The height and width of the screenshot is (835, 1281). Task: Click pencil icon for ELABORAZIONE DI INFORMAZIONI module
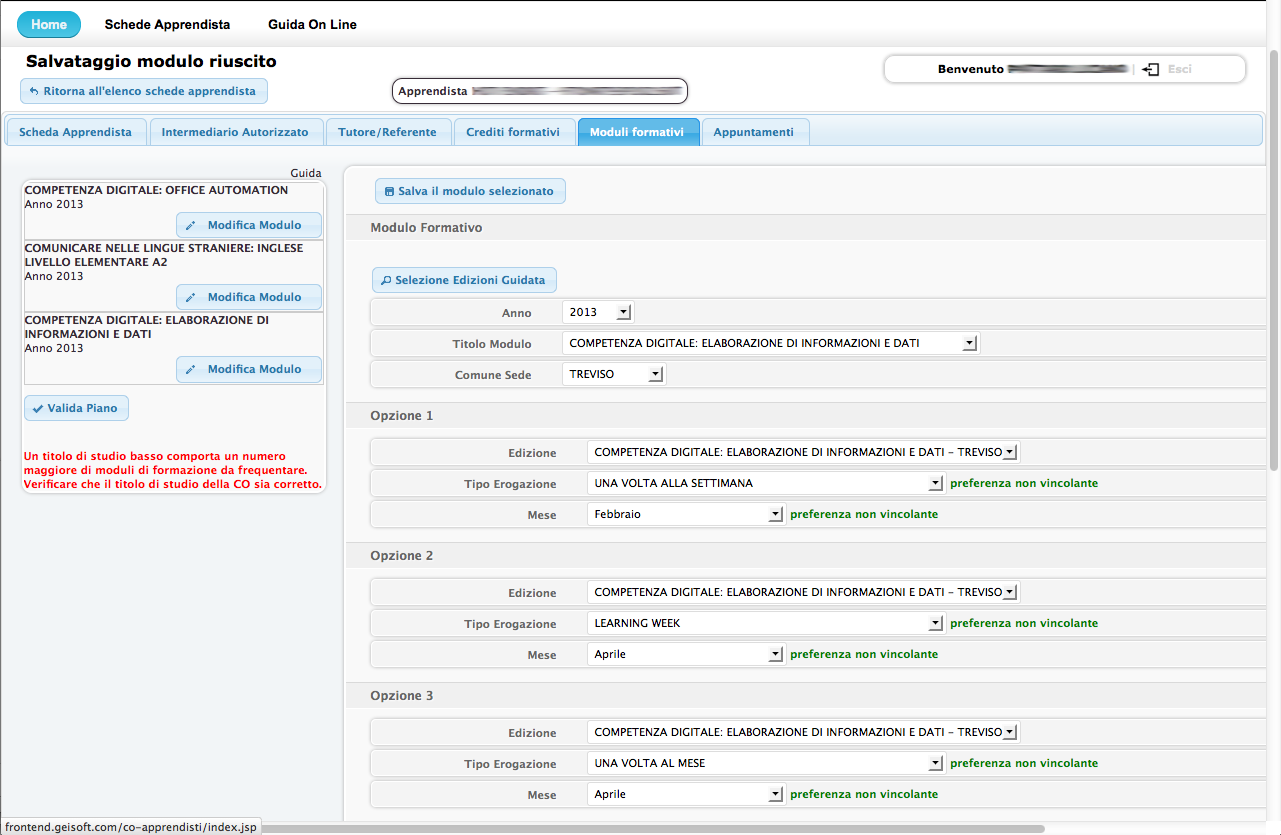pos(191,369)
